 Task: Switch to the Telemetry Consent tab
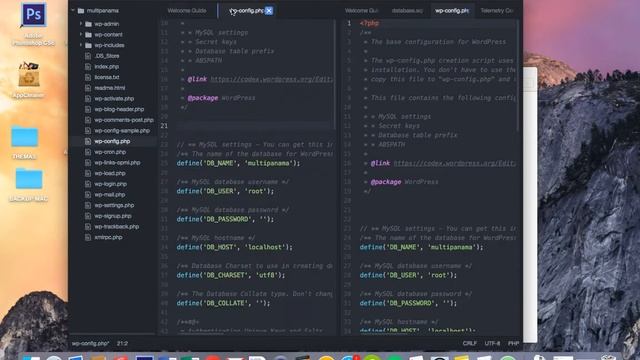click(496, 11)
